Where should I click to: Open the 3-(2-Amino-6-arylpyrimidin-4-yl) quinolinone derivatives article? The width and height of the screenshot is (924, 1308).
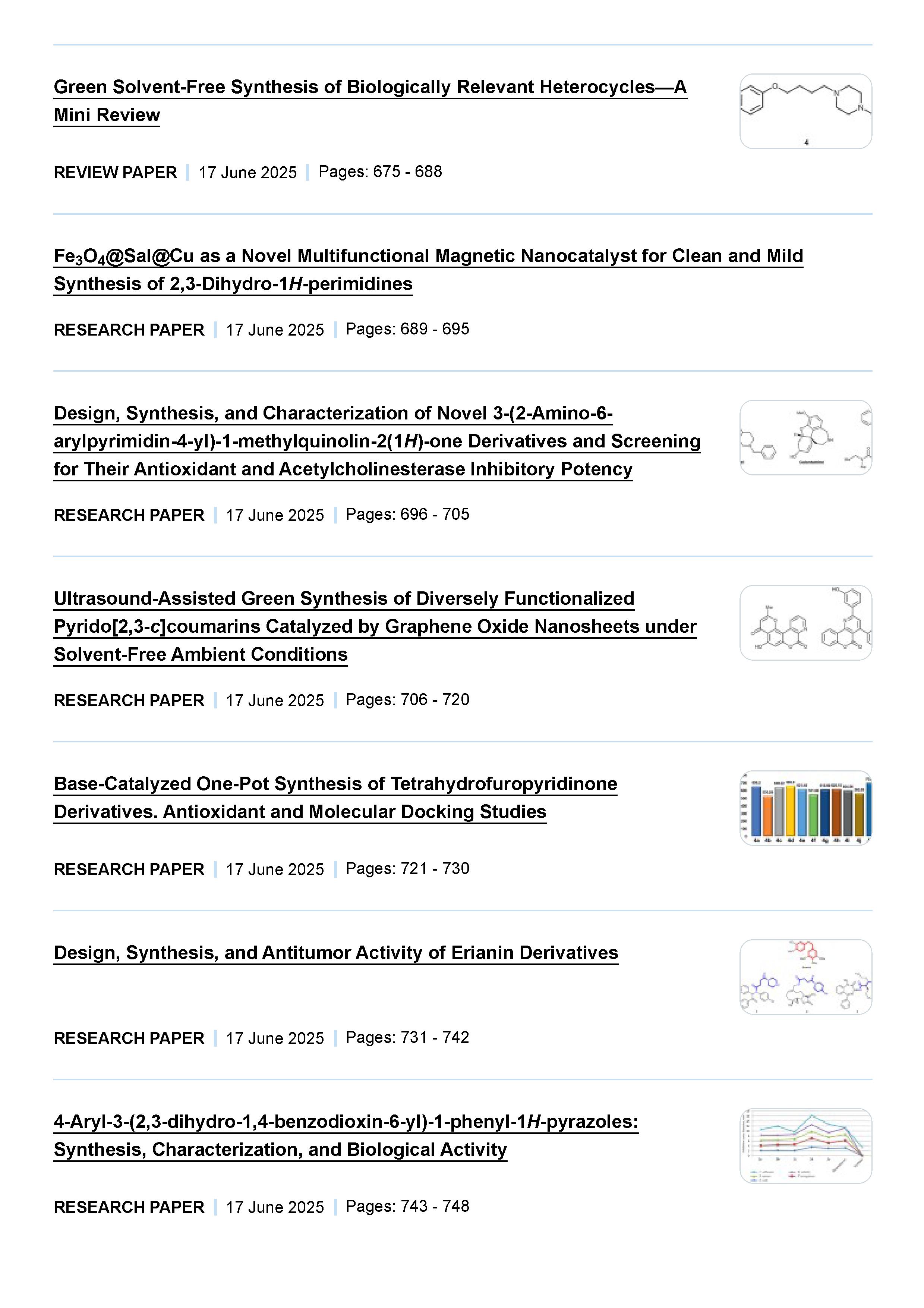(x=377, y=441)
